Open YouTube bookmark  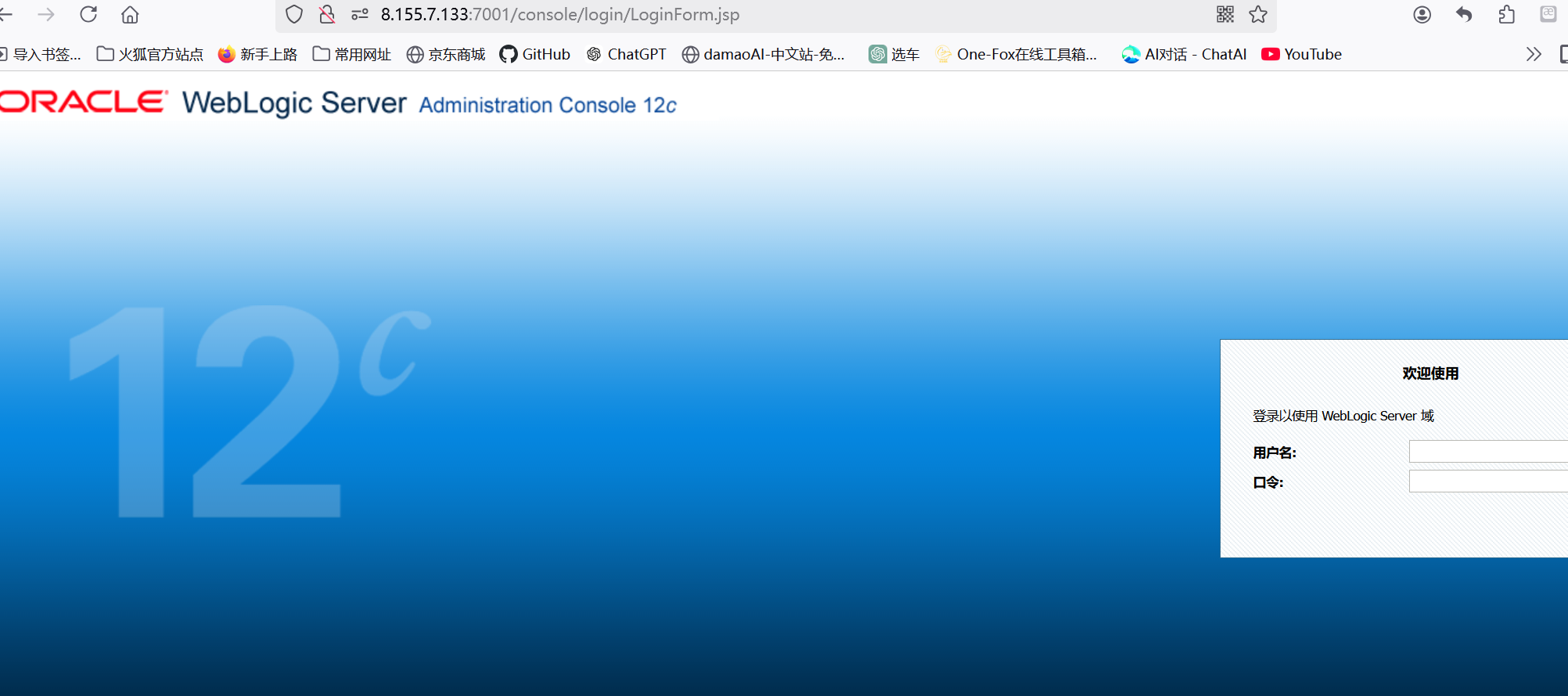point(1302,54)
